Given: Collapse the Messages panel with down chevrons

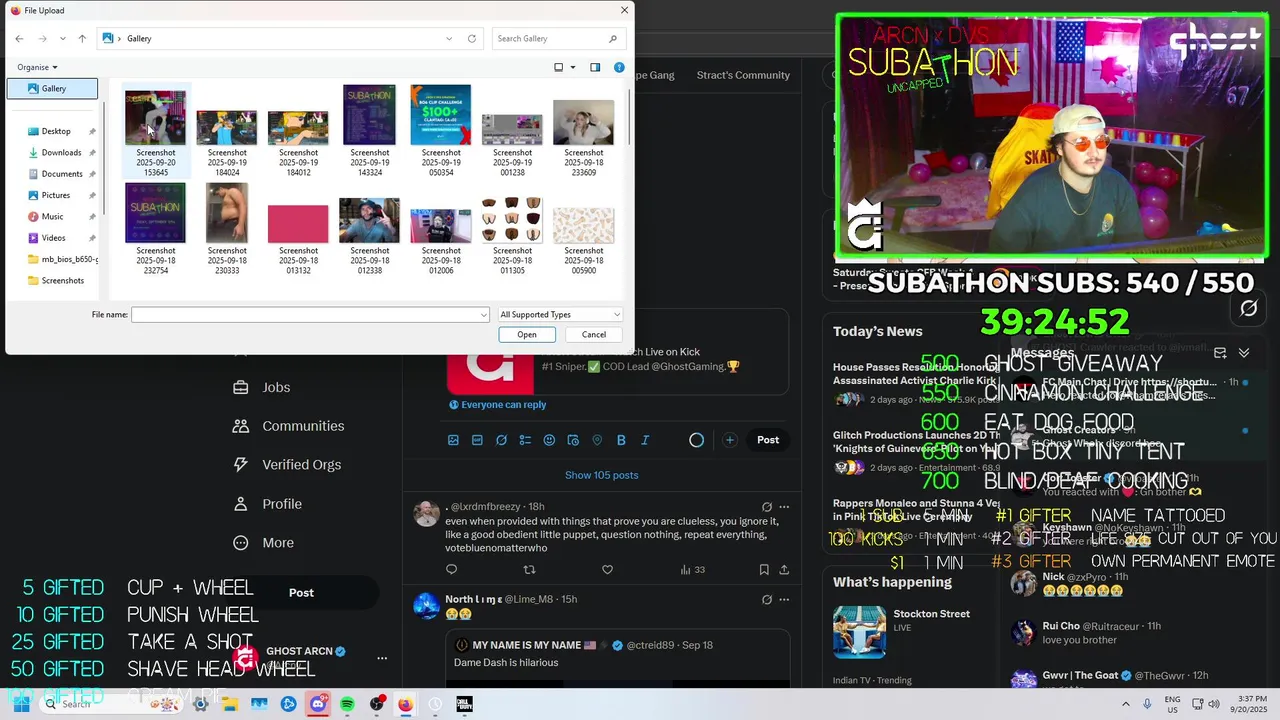Looking at the screenshot, I should coord(1244,353).
